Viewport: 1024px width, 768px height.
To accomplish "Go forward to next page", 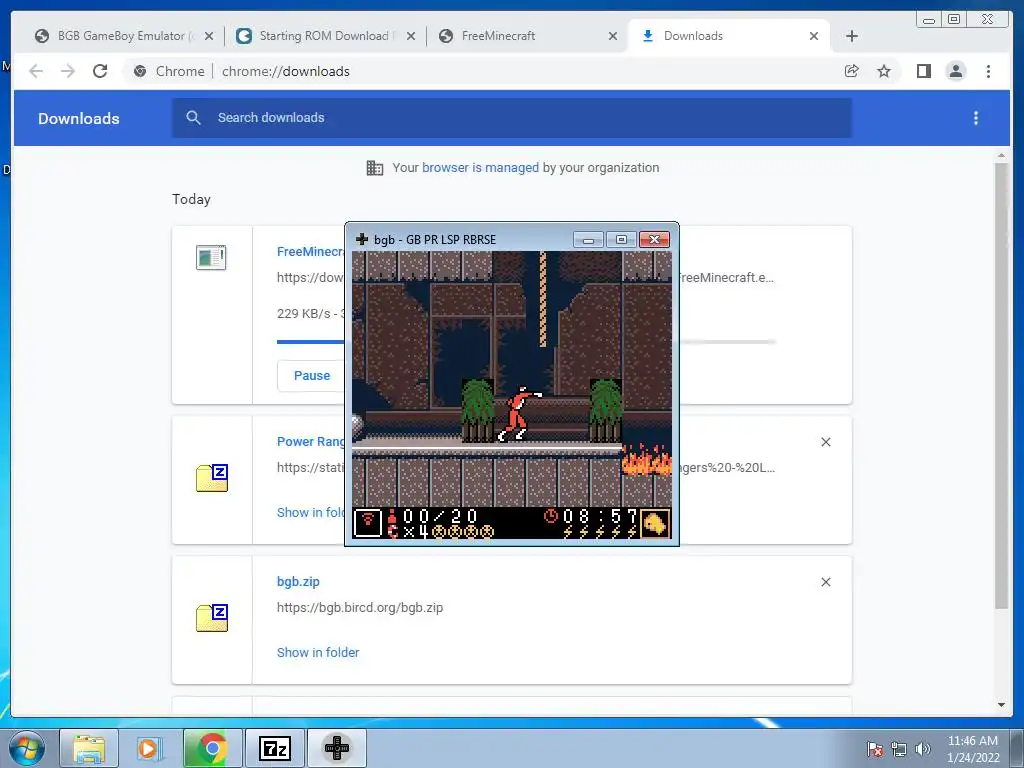I will click(x=68, y=71).
